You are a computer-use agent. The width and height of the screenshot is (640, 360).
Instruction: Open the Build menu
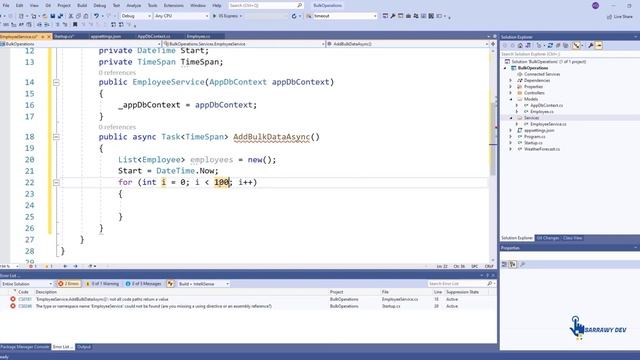tap(82, 5)
